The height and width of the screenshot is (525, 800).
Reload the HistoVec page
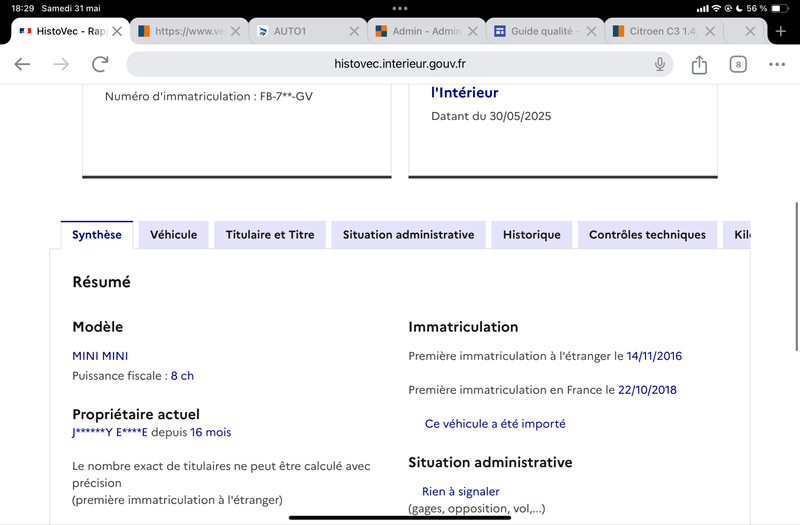(100, 64)
